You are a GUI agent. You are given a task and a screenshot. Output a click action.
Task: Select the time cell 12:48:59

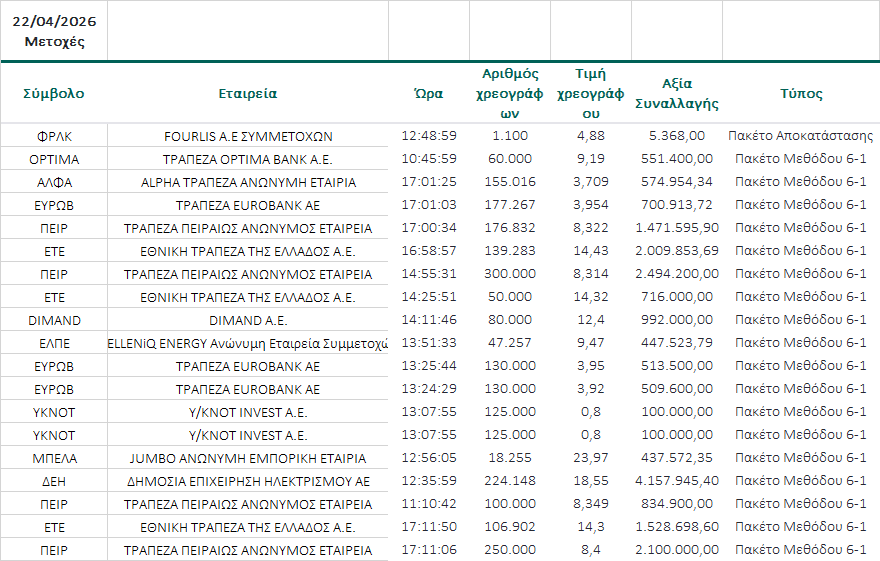(x=429, y=136)
